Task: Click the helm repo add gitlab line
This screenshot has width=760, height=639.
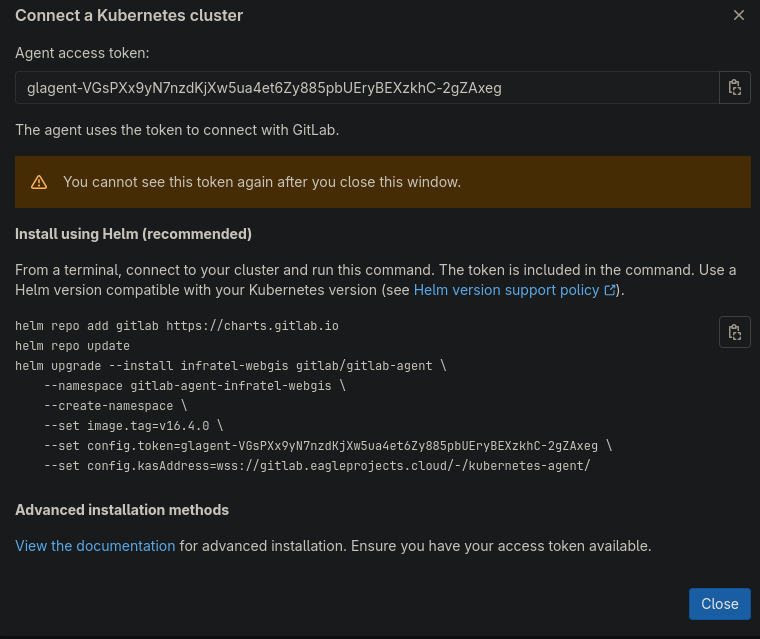Action: click(x=182, y=326)
